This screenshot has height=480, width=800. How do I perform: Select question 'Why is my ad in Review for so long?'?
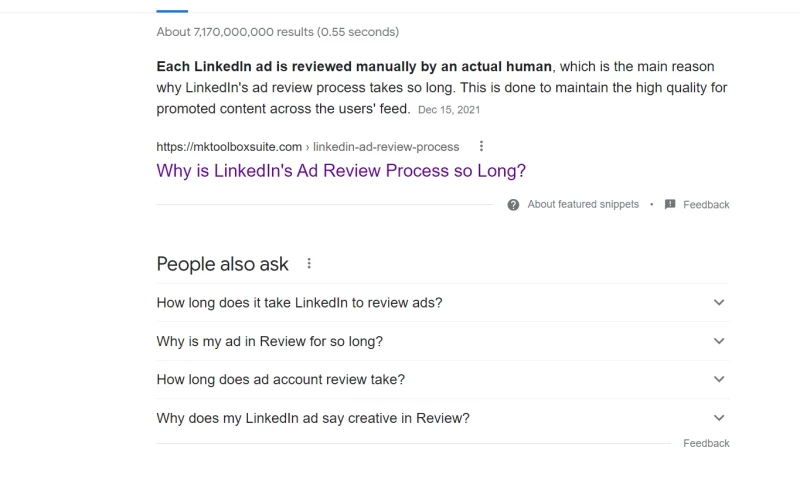click(x=269, y=341)
